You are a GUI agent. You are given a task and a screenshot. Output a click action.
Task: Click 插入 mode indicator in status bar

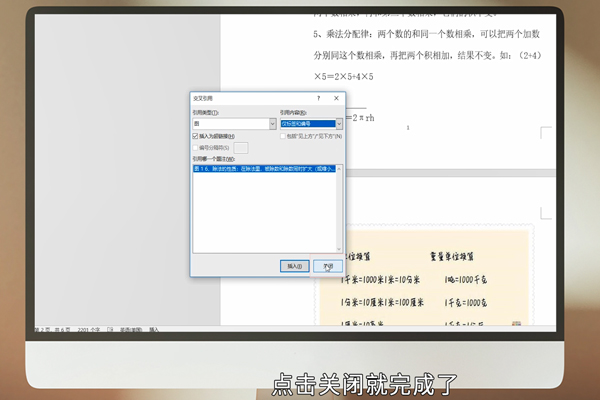(154, 330)
